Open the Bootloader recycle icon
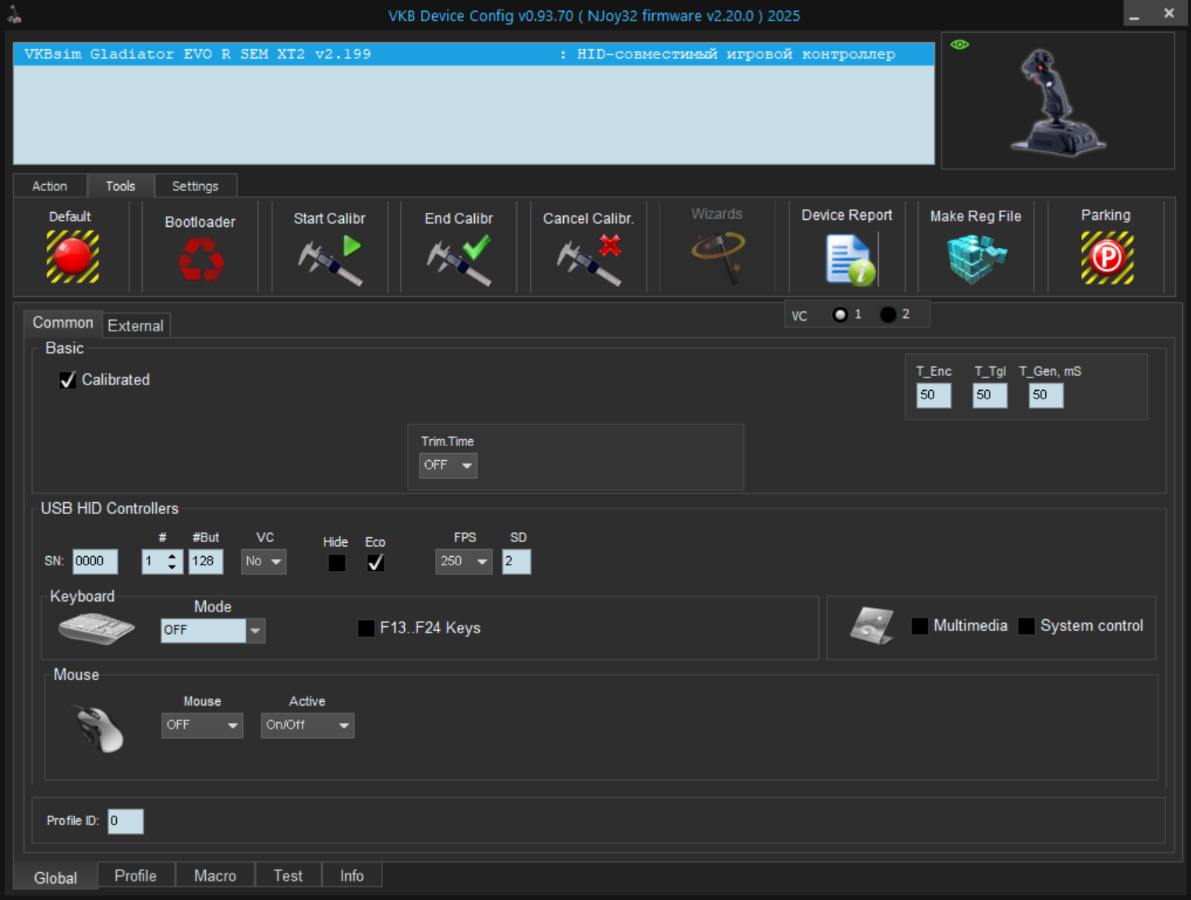The height and width of the screenshot is (900, 1191). (201, 259)
